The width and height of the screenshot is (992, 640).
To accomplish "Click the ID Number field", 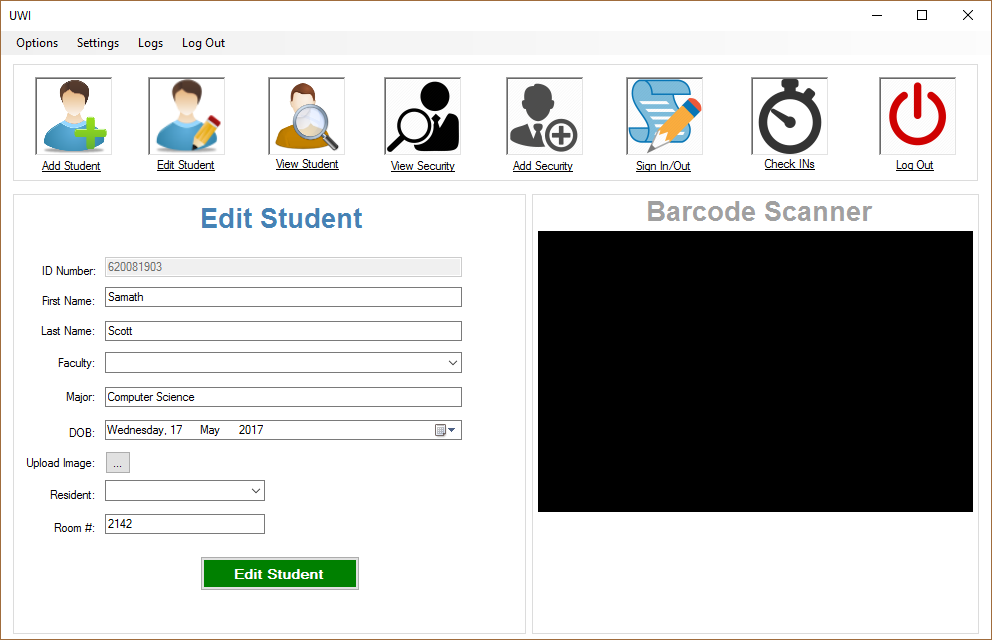I will [x=283, y=267].
